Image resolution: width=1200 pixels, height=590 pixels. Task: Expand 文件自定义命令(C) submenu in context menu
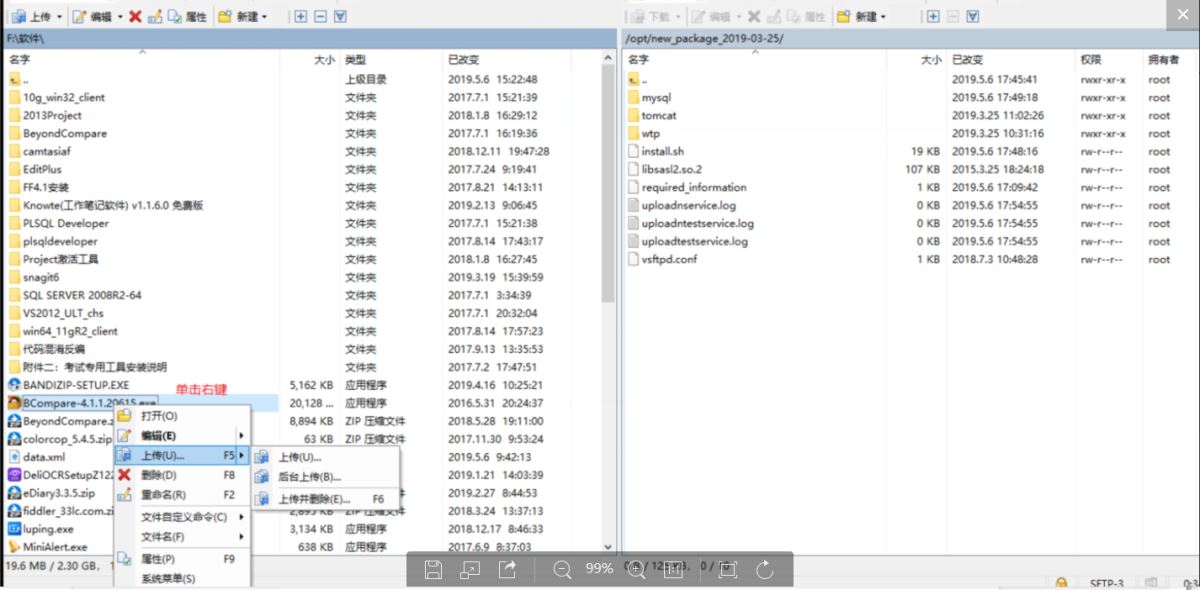pyautogui.click(x=185, y=517)
